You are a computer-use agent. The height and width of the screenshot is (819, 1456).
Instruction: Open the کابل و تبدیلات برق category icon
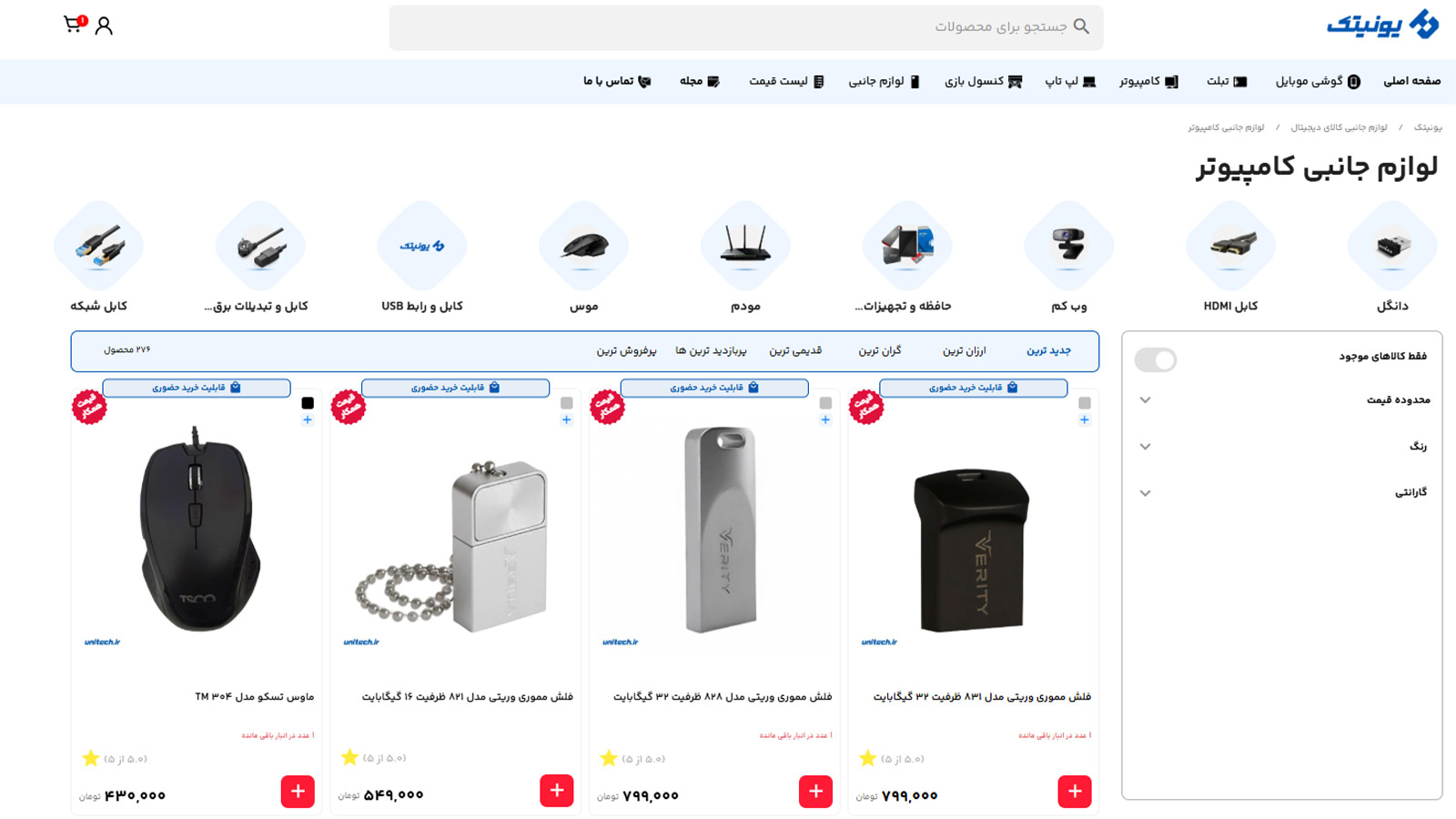[260, 246]
